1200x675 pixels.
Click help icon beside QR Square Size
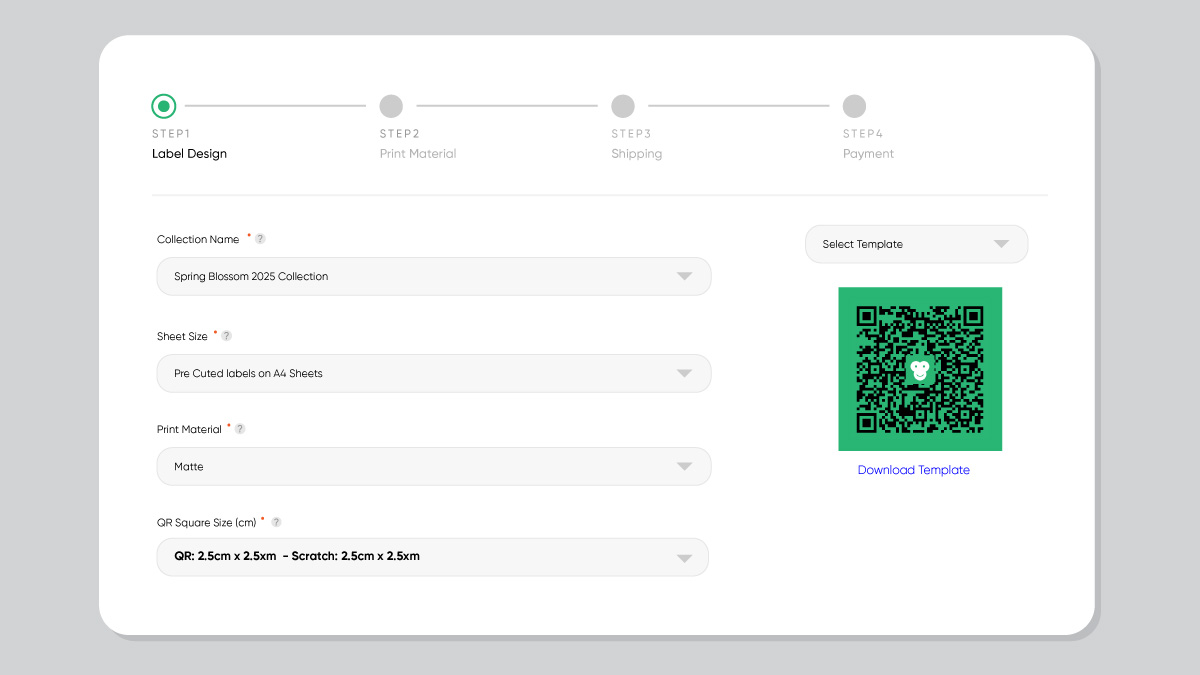[276, 522]
